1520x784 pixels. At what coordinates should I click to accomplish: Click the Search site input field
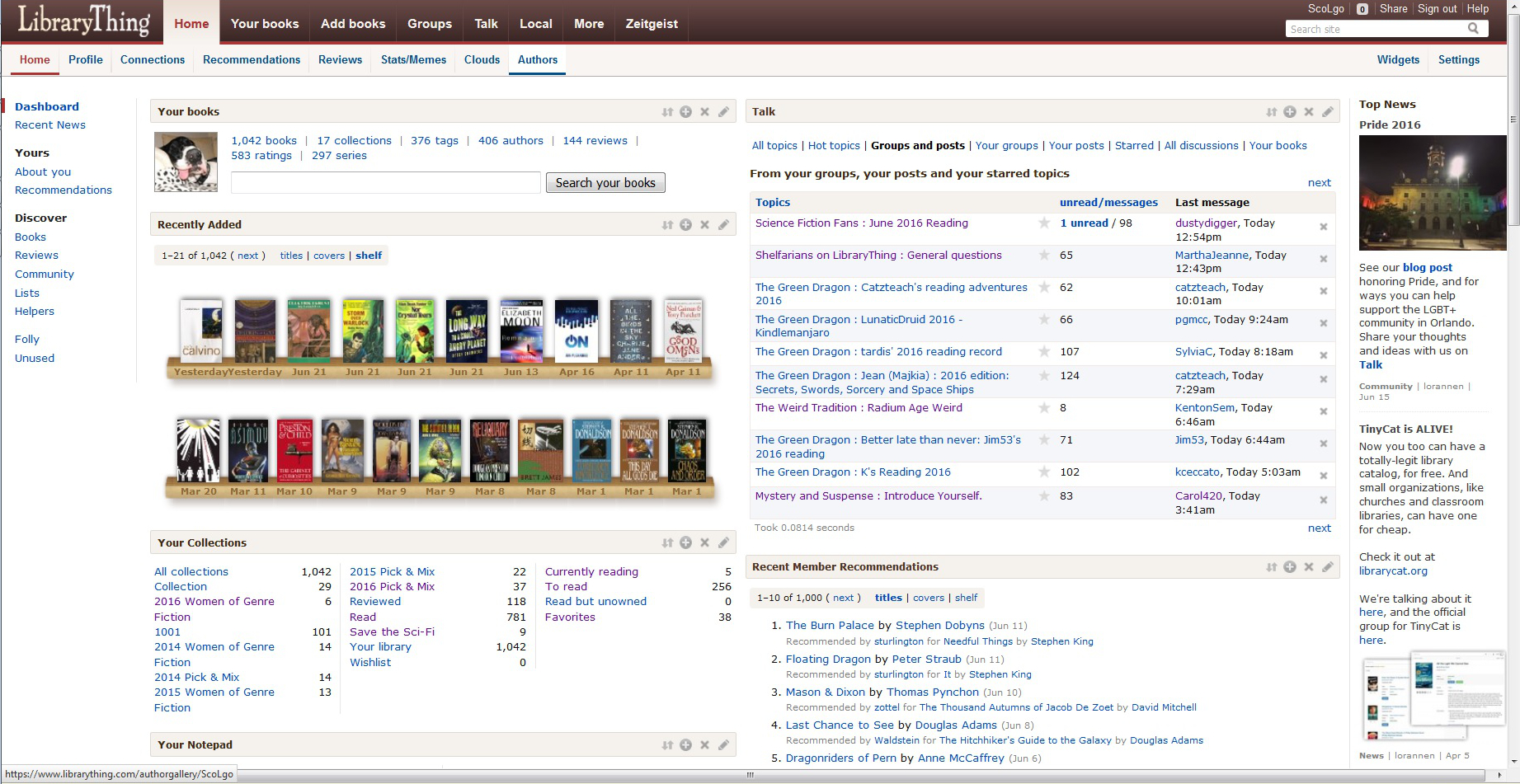[1376, 29]
